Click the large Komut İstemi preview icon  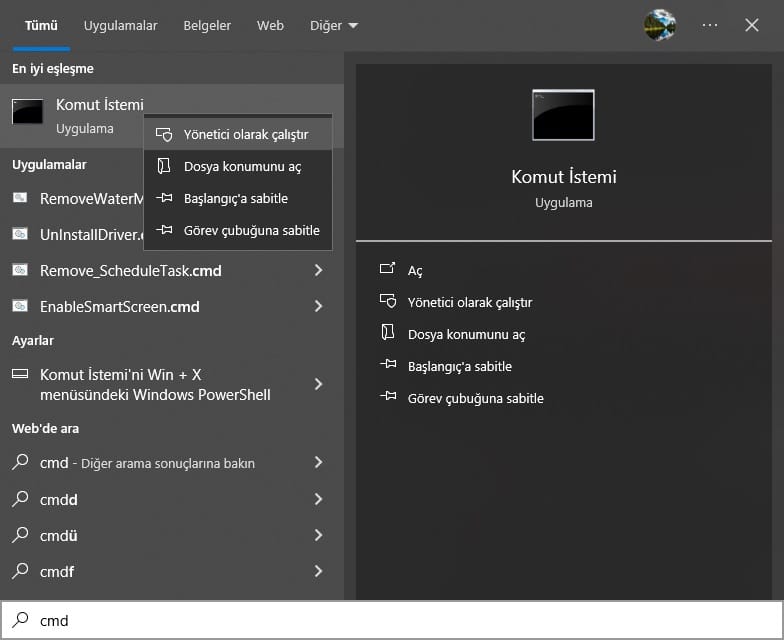[563, 115]
